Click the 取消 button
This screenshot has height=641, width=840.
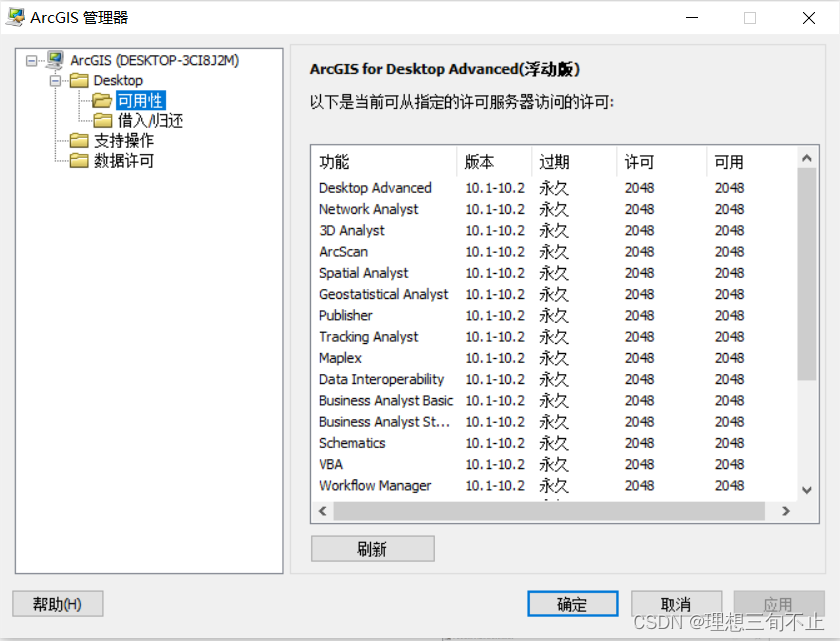tap(676, 604)
